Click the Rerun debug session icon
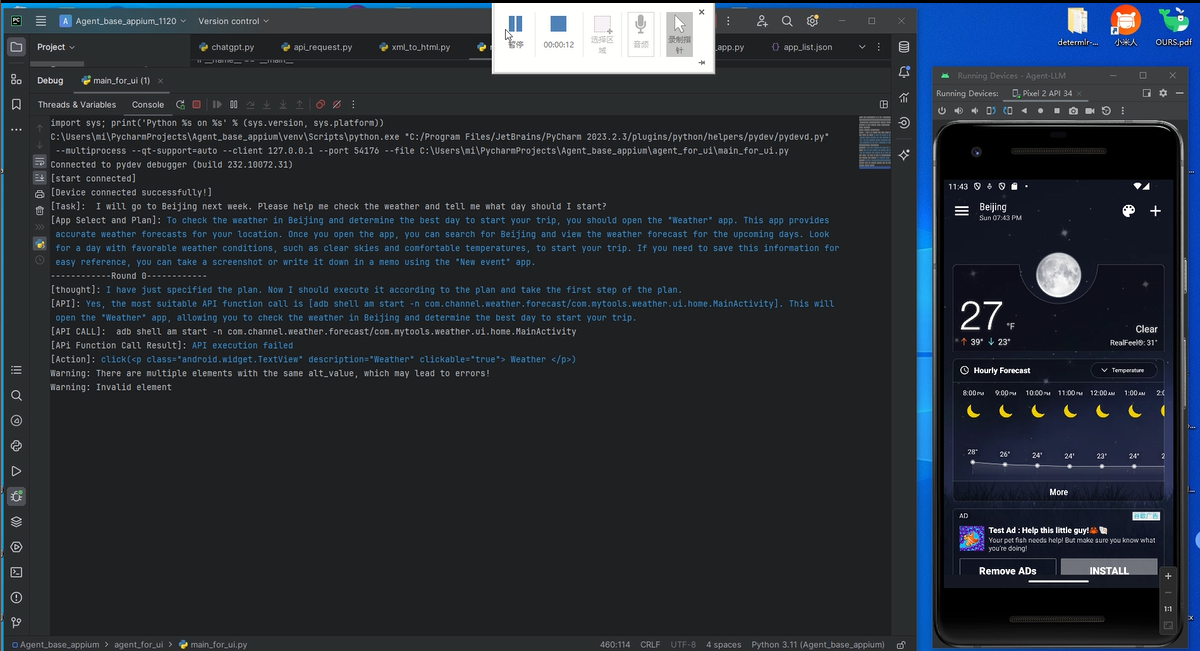 180,104
